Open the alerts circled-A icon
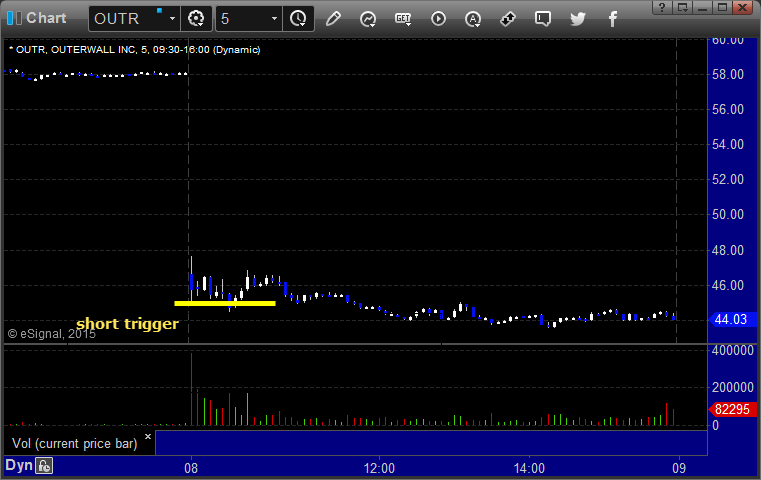Screen dimensions: 761x480 (473, 19)
